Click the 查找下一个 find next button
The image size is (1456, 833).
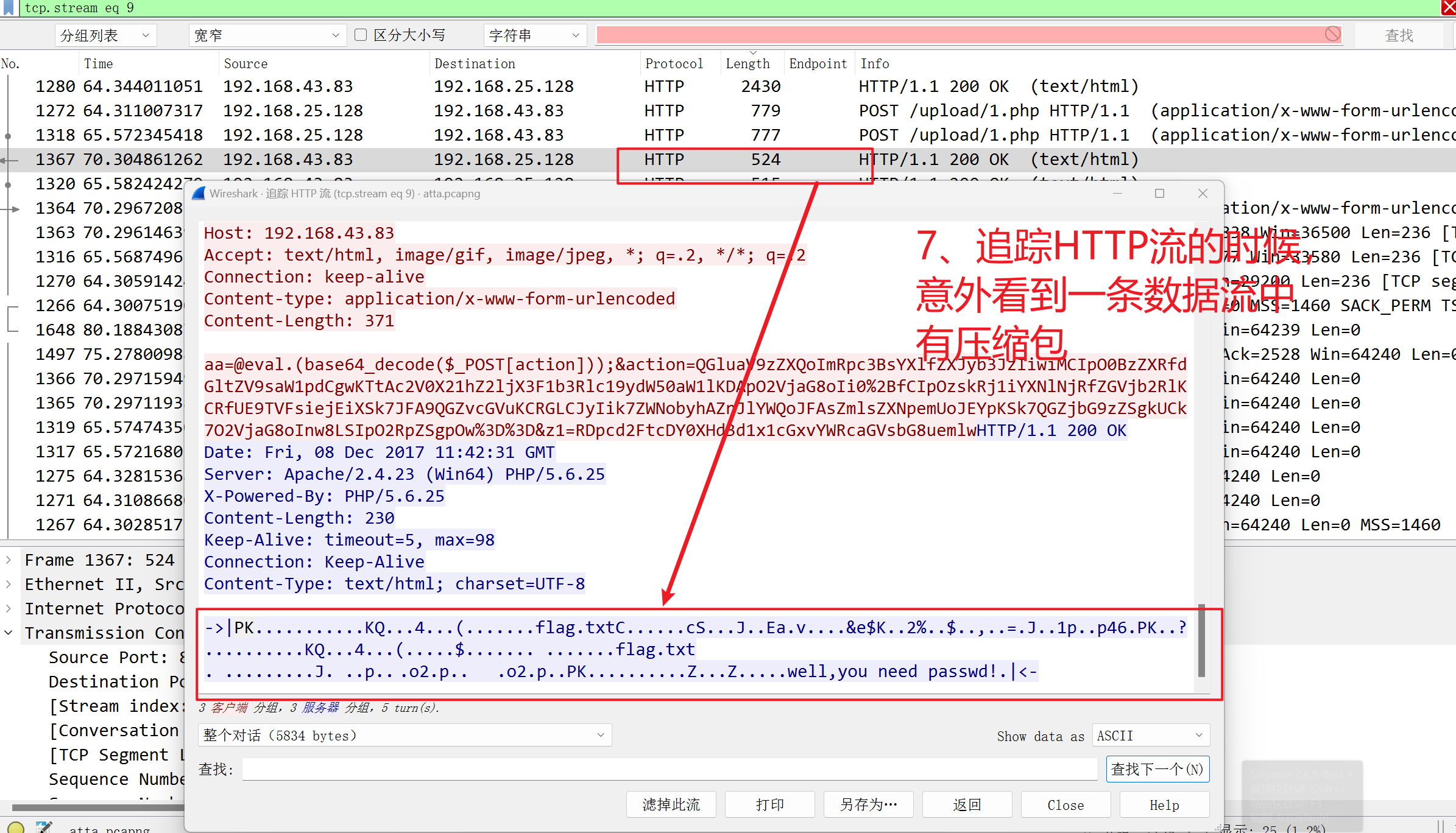click(x=1157, y=770)
